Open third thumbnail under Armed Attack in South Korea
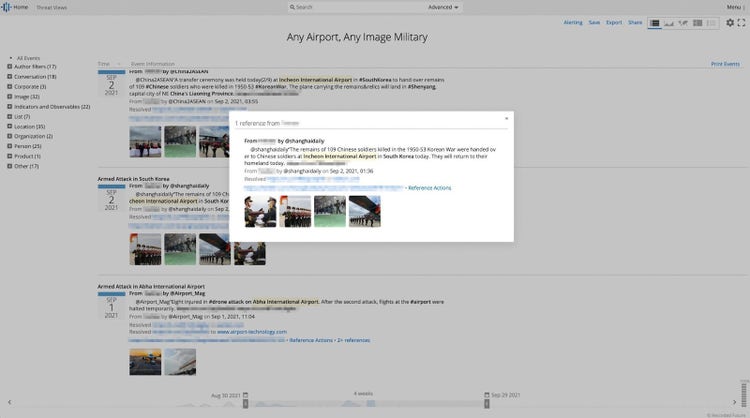Viewport: 750px width, 418px height. pos(215,249)
